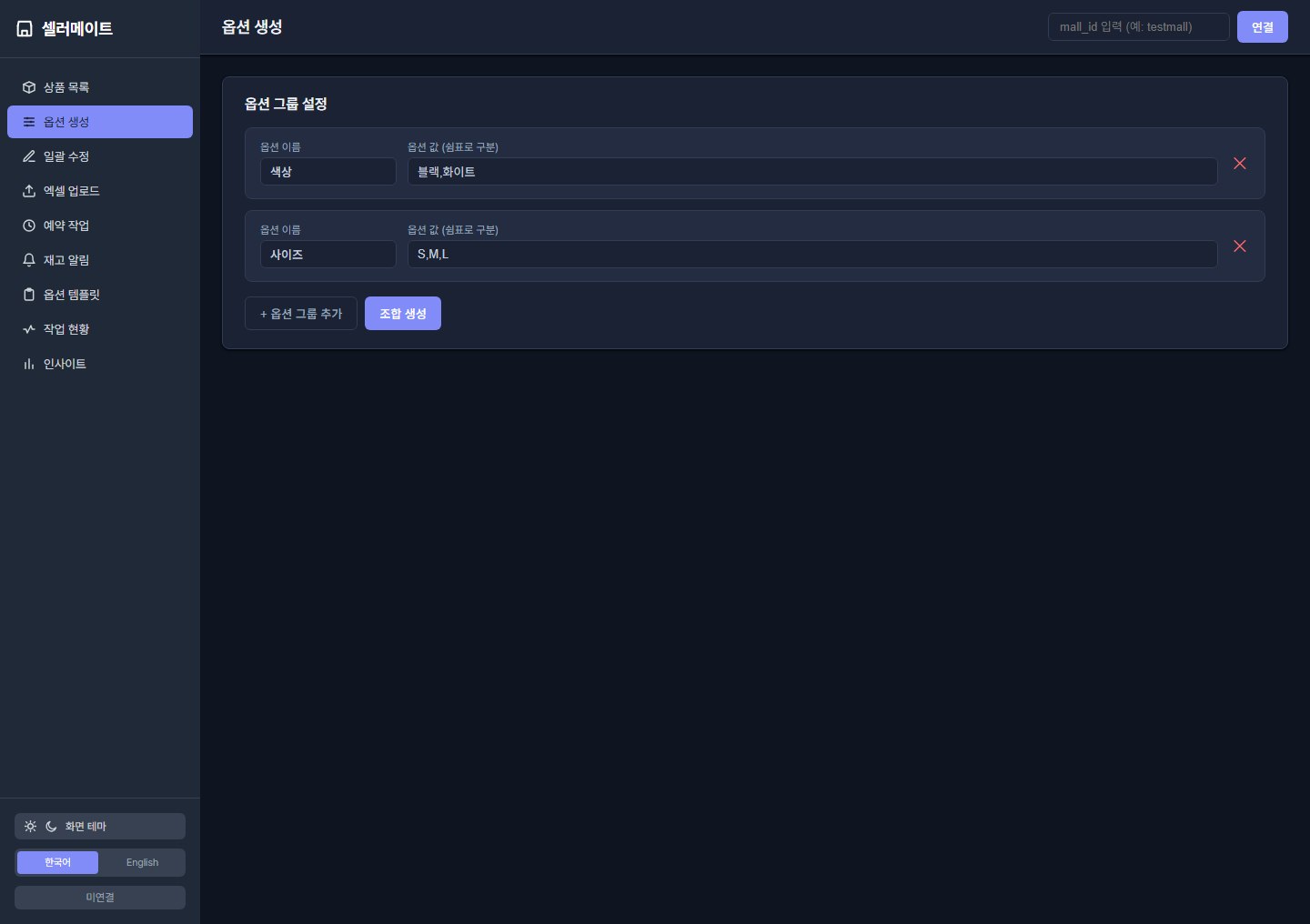Open the 상품 목록 menu

(100, 87)
